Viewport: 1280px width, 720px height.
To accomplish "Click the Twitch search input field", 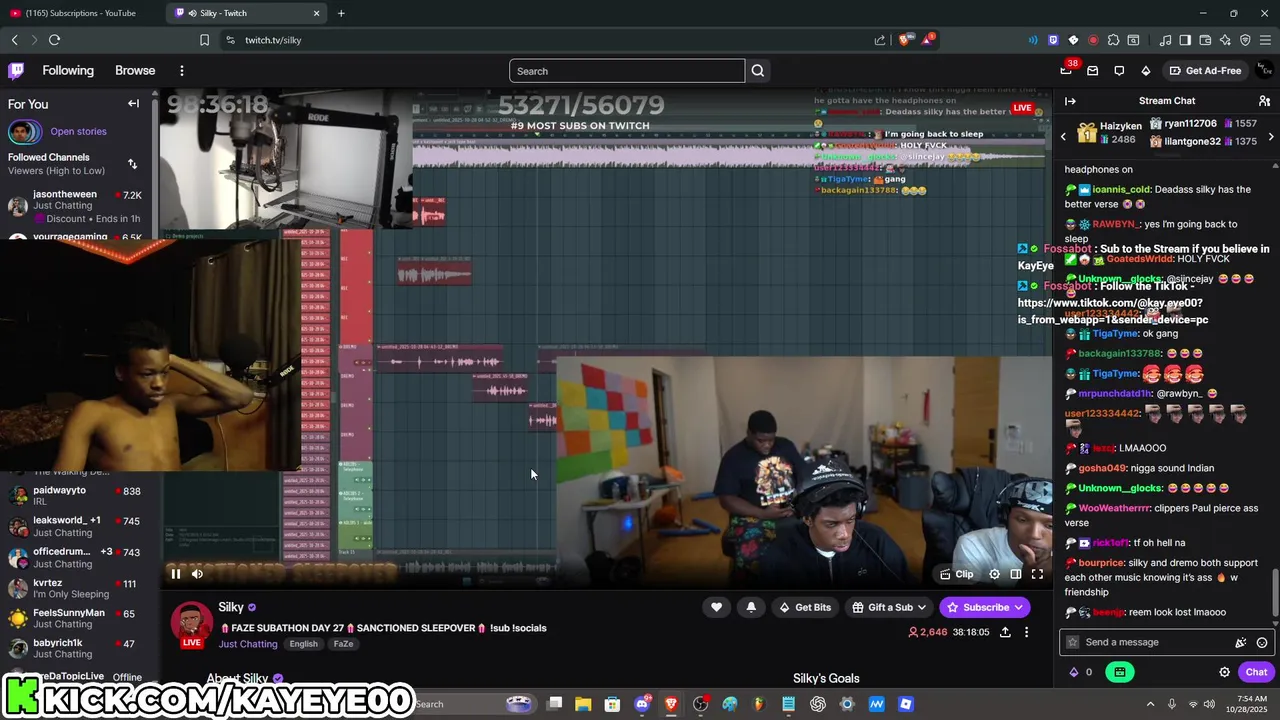I will [627, 71].
